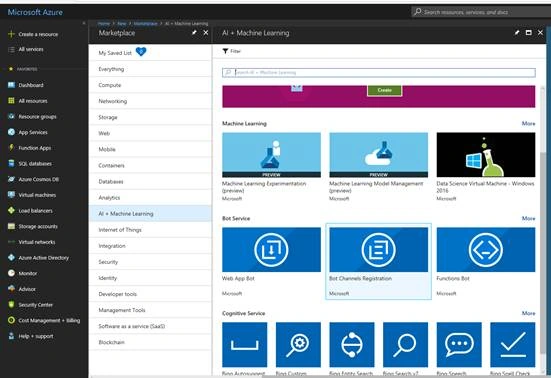Click the Create a resource plus icon
The image size is (551, 378).
tap(11, 34)
